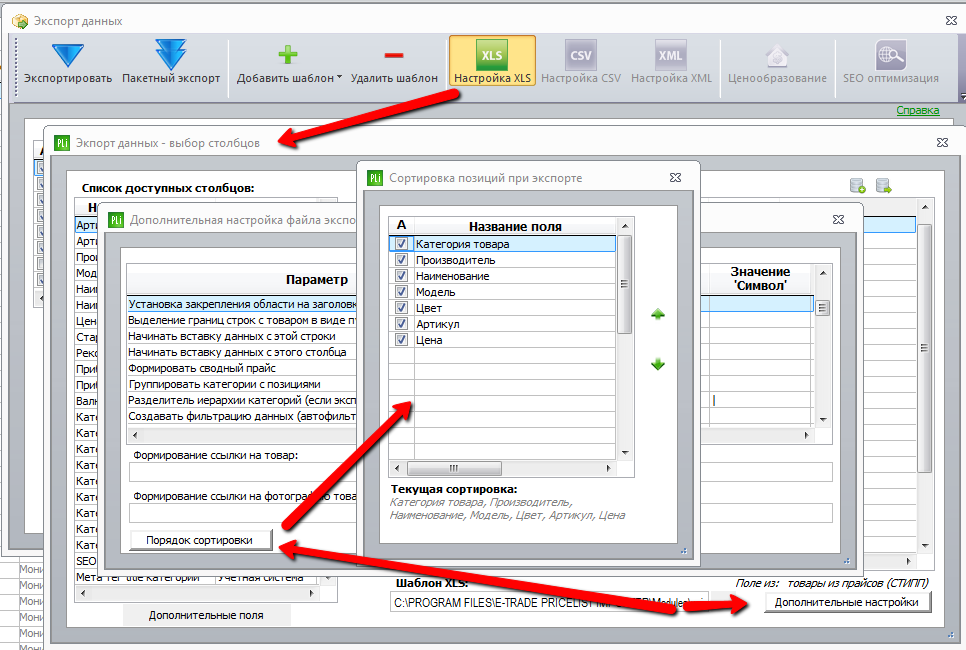Click the database export arrow icon
Screen dimensions: 966x650
click(883, 185)
